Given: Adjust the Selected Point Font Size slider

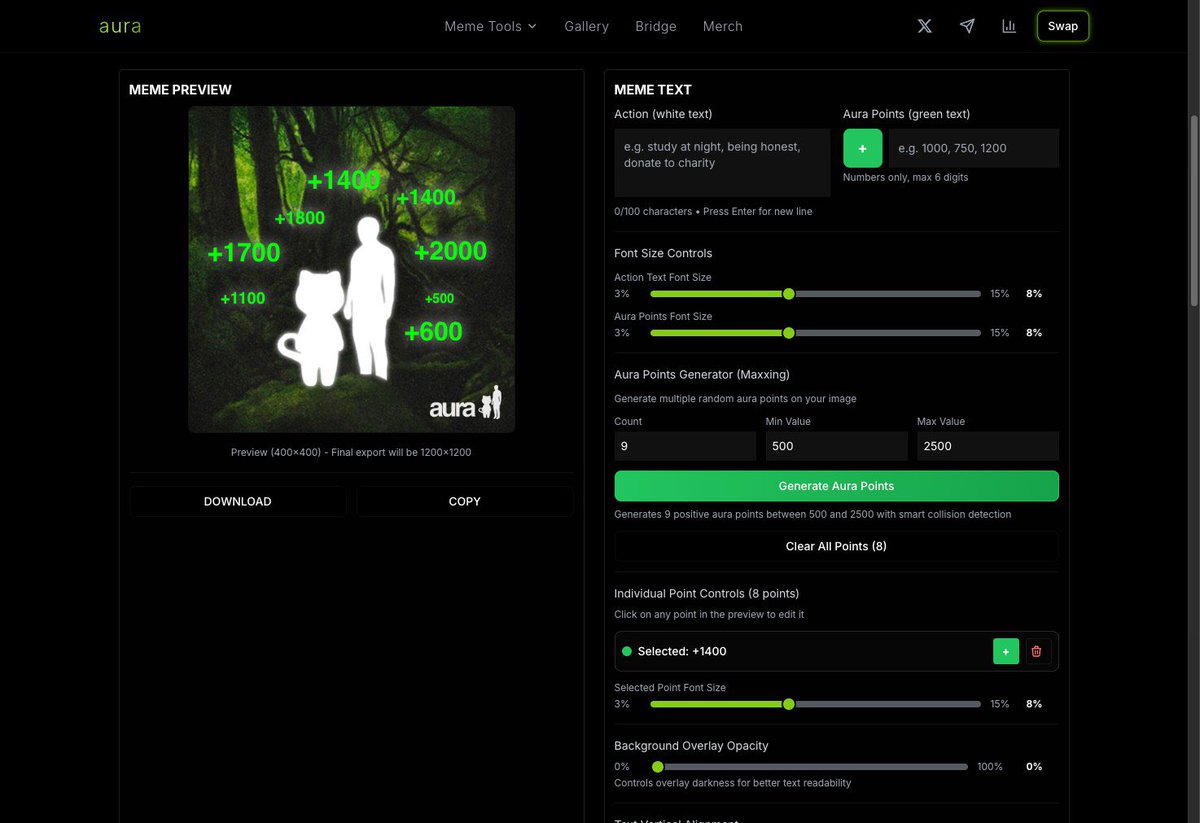Looking at the screenshot, I should tap(815, 704).
